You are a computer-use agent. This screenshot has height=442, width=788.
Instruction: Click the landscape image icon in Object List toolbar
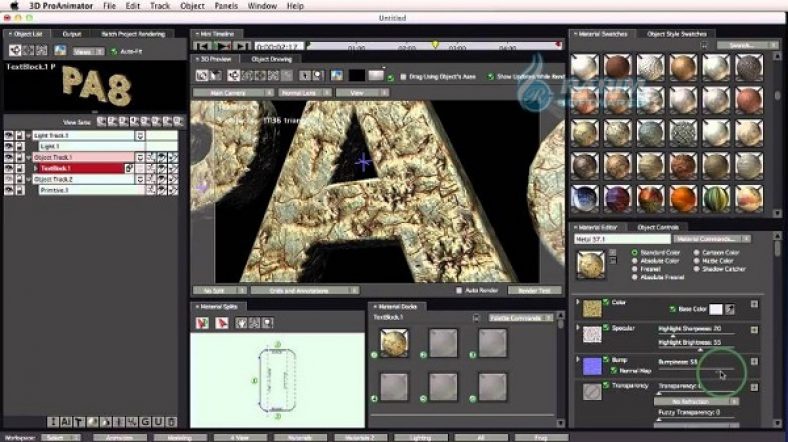pos(60,50)
